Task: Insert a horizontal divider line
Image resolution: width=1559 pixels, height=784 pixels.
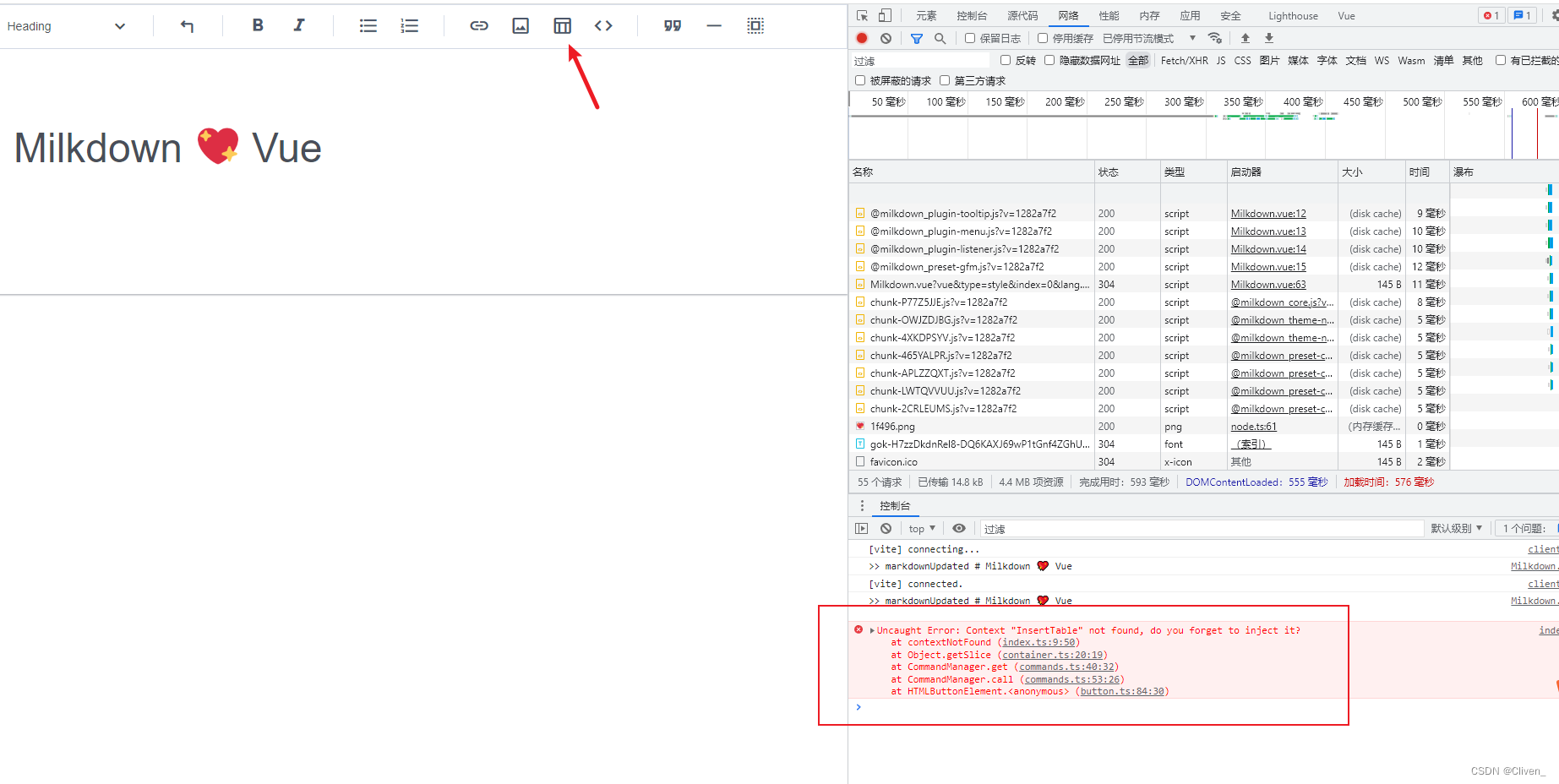Action: point(714,26)
